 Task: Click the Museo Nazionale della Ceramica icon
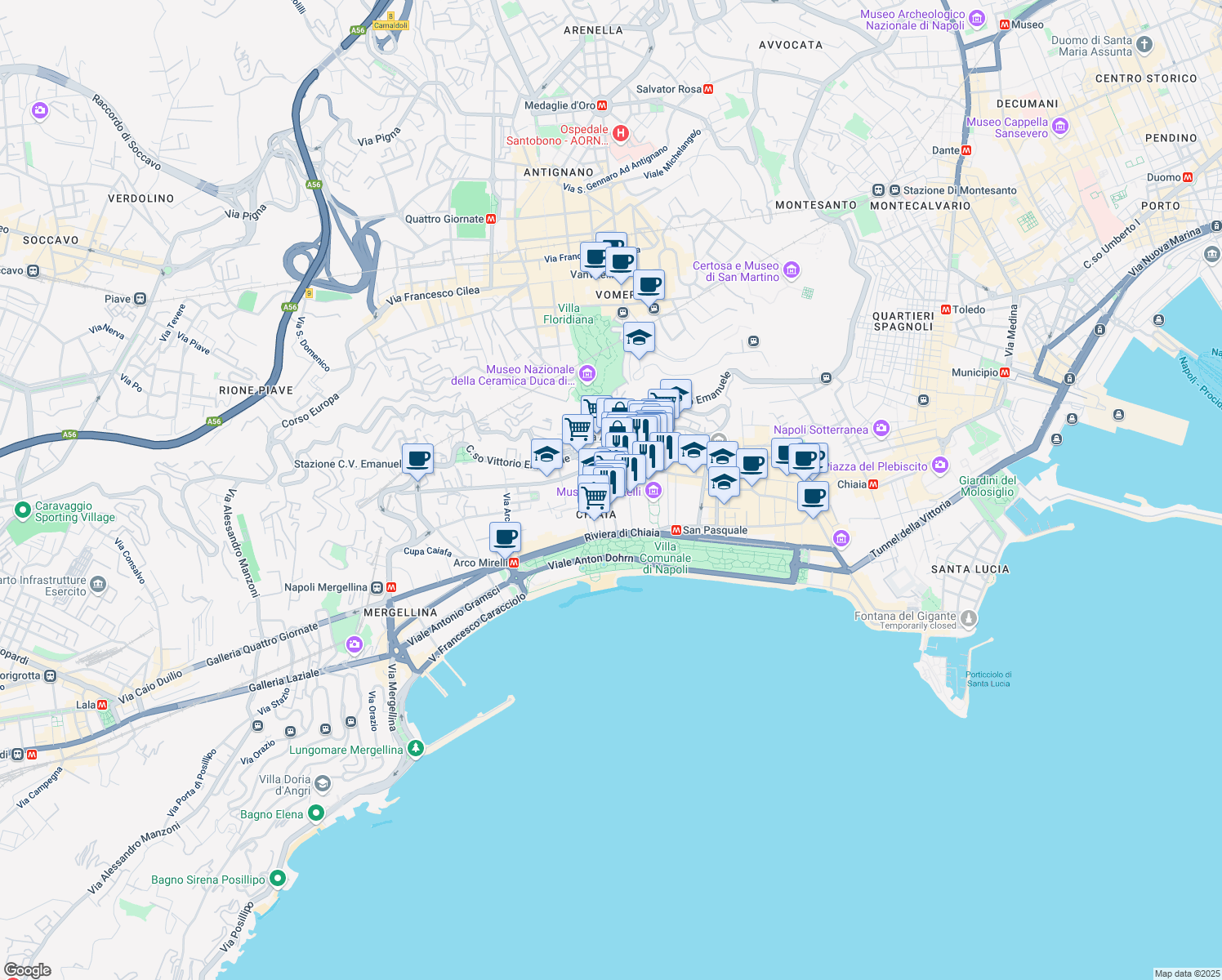[x=586, y=374]
